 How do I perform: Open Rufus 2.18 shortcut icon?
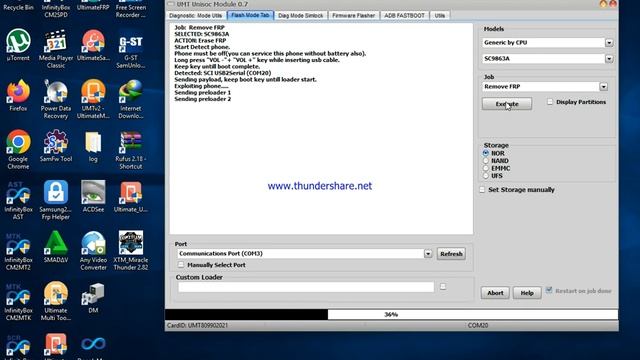(x=131, y=149)
